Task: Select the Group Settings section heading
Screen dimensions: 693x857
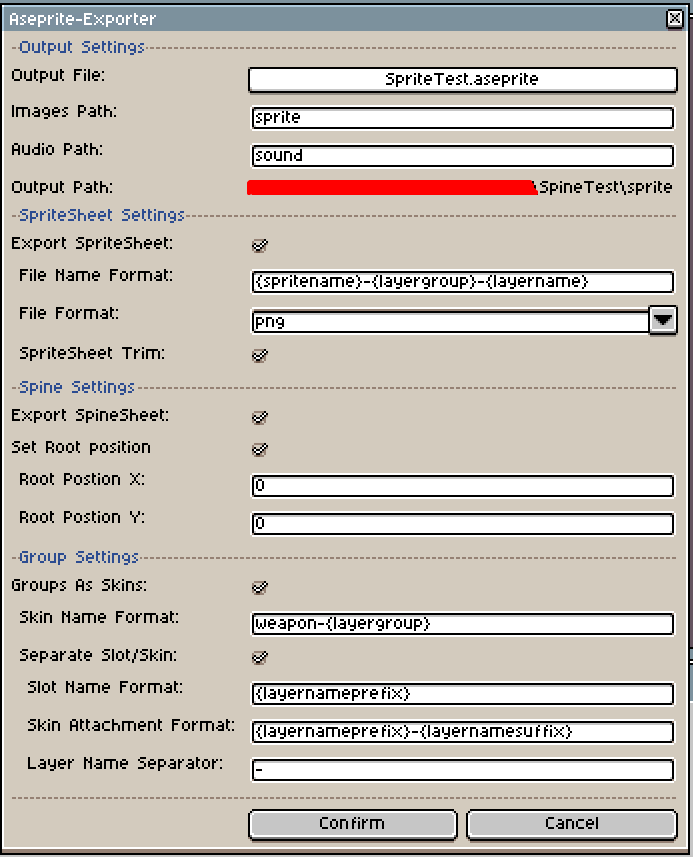Action: tap(79, 557)
